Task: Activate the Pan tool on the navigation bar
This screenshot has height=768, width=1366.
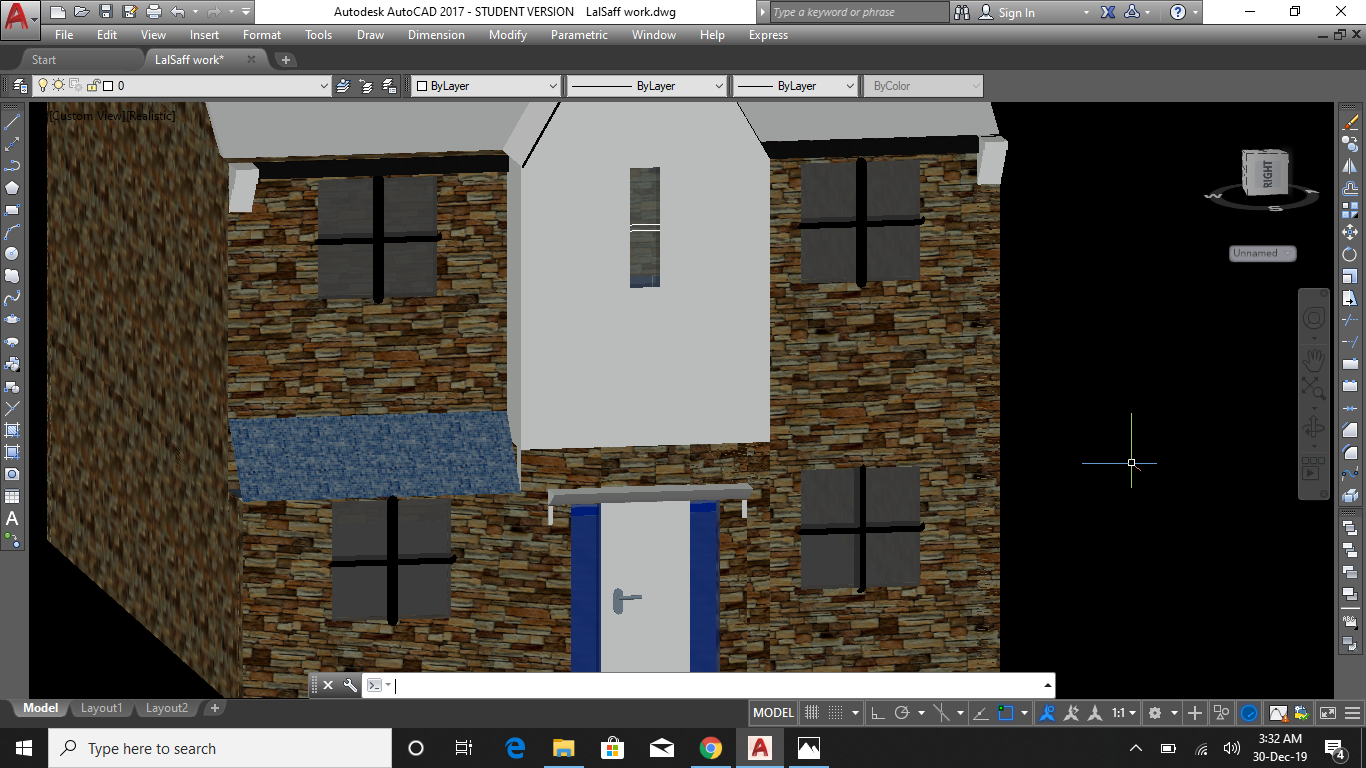Action: tap(1313, 361)
